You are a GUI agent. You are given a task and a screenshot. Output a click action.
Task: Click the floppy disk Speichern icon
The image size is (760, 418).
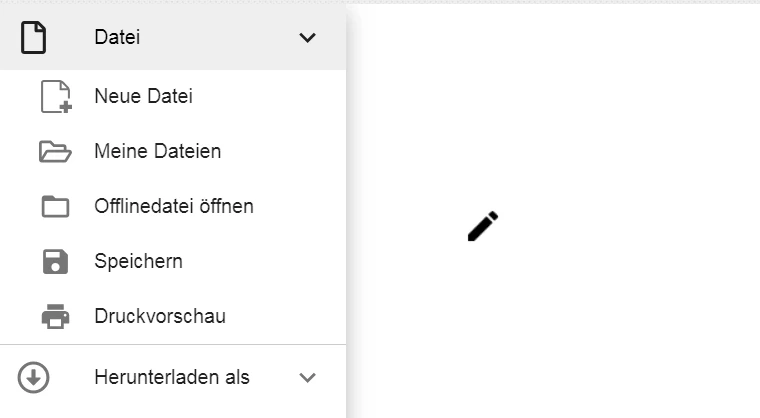[55, 262]
